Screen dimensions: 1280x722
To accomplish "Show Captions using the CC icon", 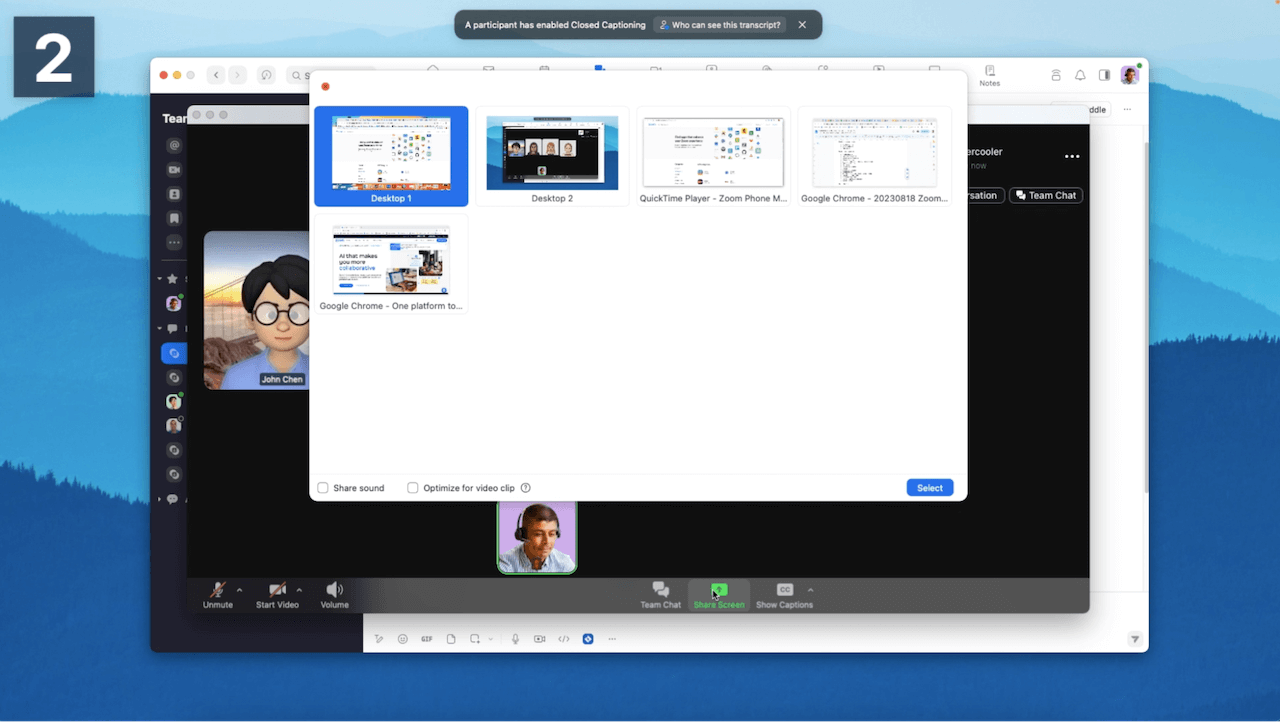I will pyautogui.click(x=784, y=593).
